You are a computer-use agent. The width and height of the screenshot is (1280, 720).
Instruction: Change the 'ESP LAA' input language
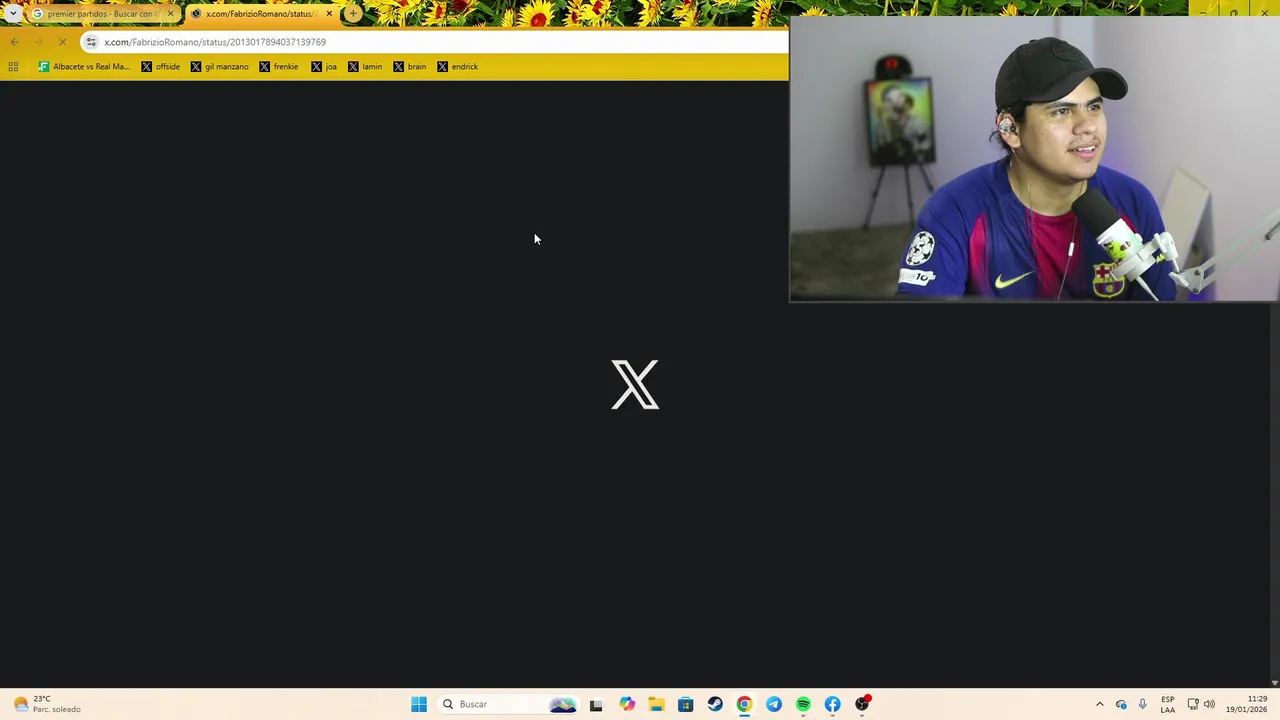click(x=1168, y=704)
